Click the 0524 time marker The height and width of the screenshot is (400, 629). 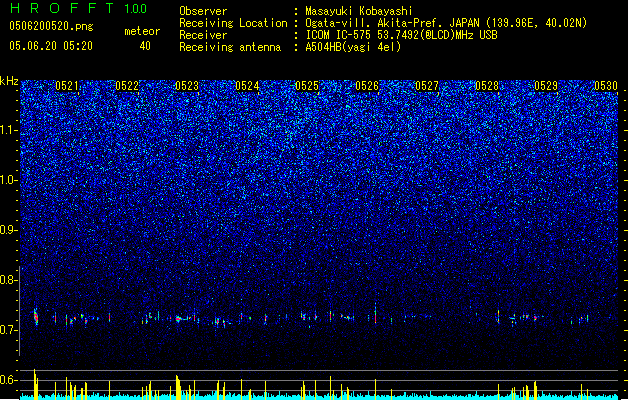[247, 86]
